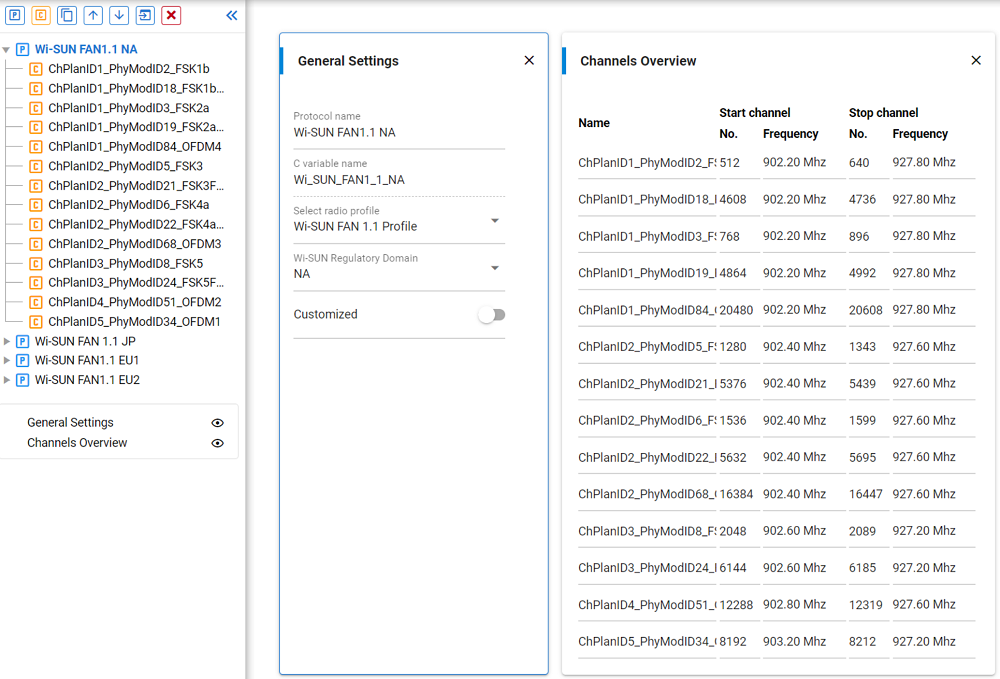Click channel icon beside ChPlanID2_PhyModID5_FSK3
Viewport: 1000px width, 679px height.
click(x=36, y=166)
